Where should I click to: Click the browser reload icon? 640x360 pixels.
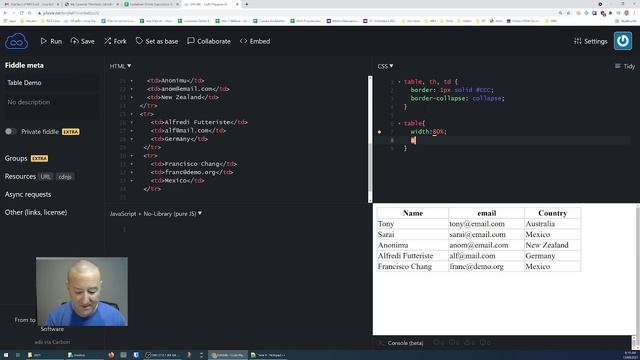point(22,13)
